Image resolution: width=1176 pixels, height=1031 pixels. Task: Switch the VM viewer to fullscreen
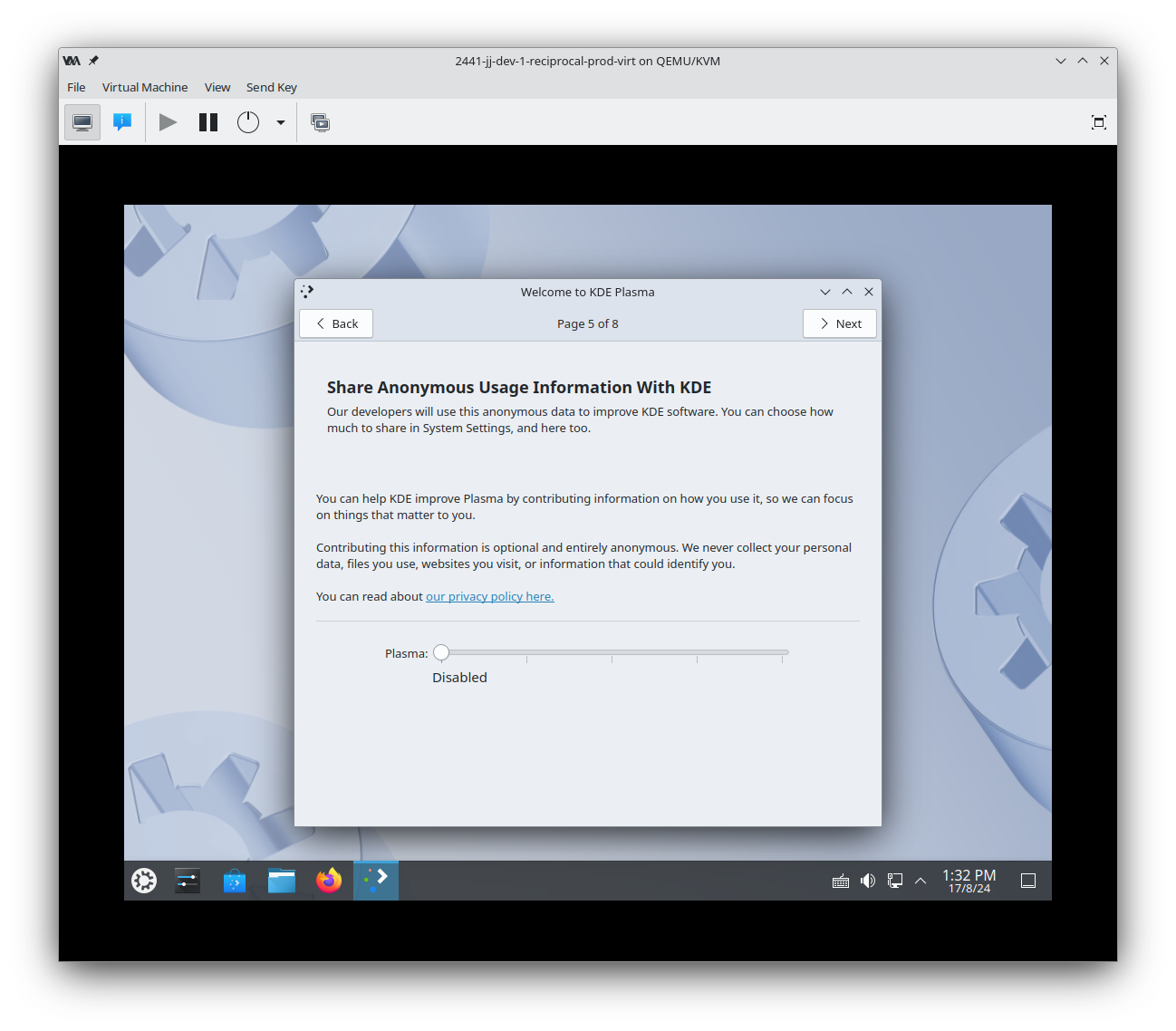[1099, 122]
